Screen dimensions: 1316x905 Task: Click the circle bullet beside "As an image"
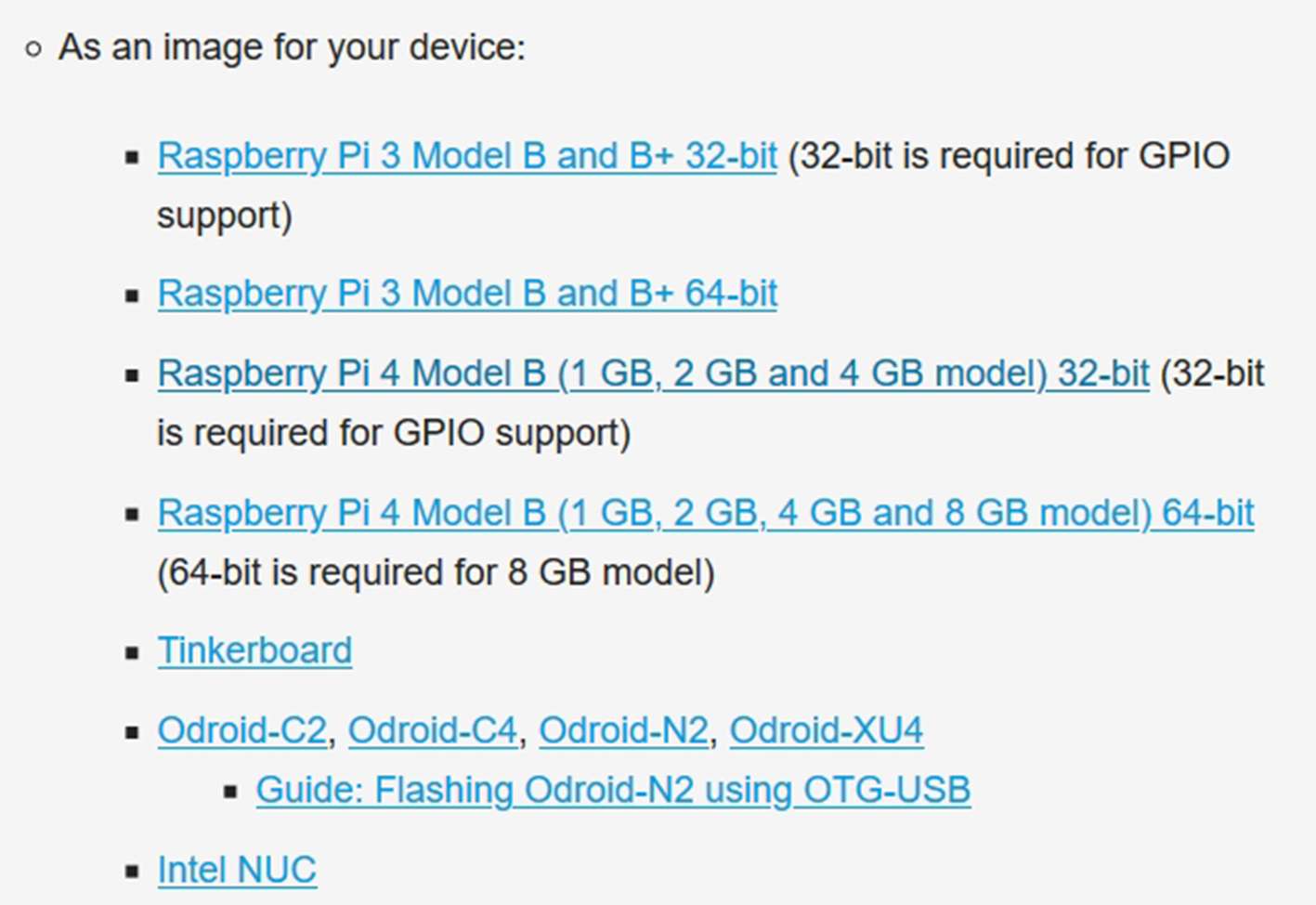(x=33, y=48)
